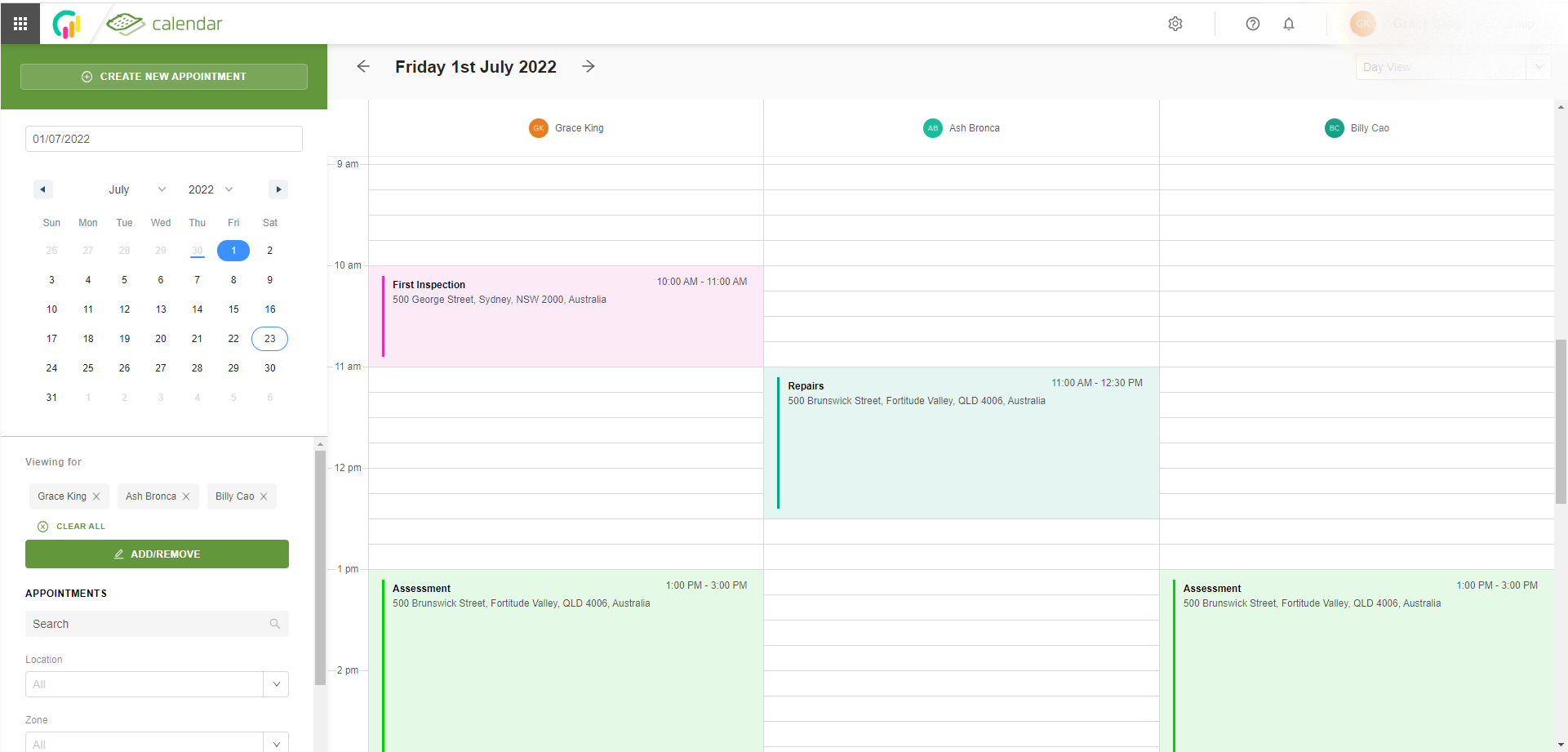Select July 19 in mini calendar
Viewport: 1568px width, 752px height.
125,339
